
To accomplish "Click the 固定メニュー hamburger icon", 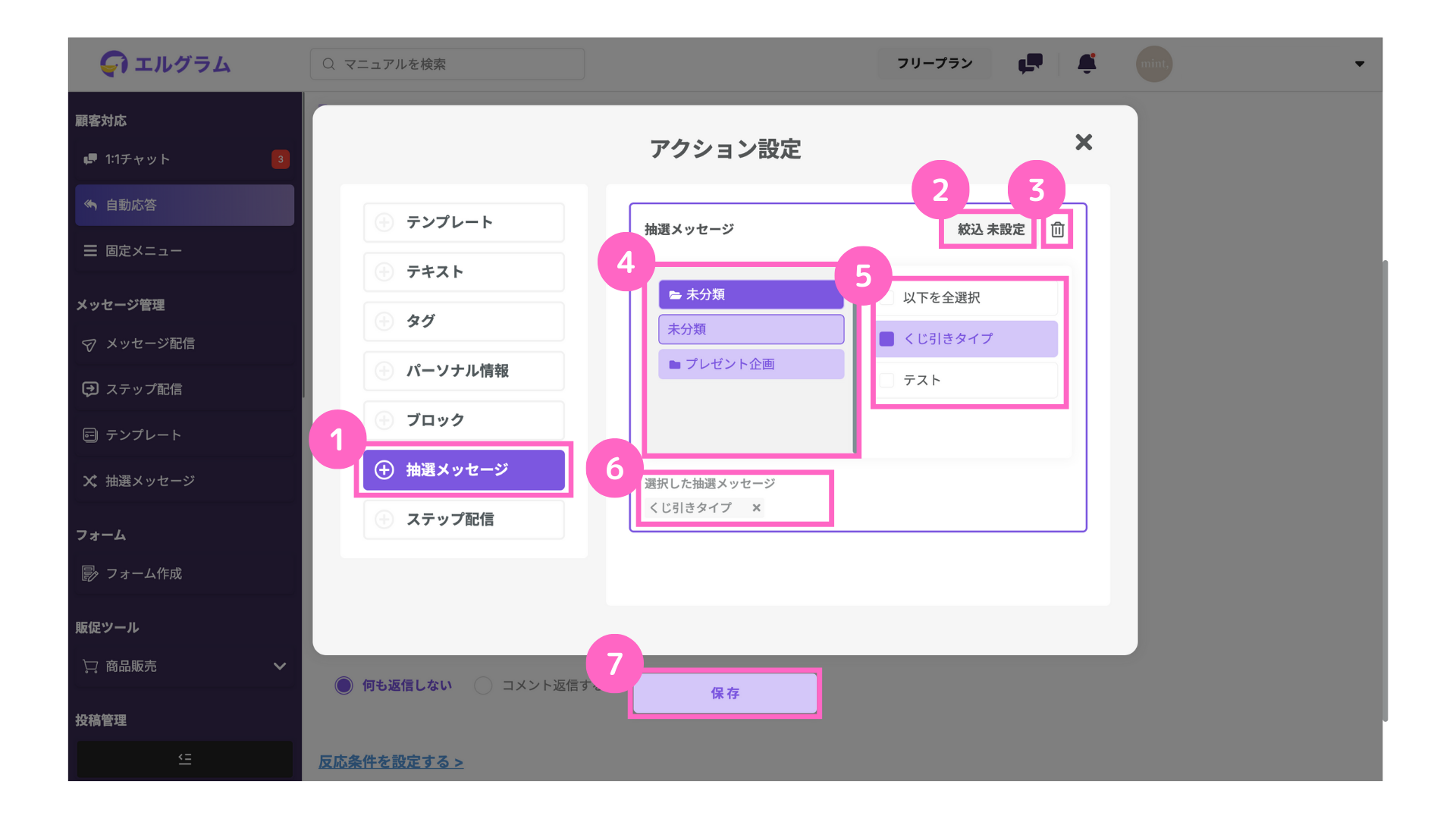I will [90, 251].
